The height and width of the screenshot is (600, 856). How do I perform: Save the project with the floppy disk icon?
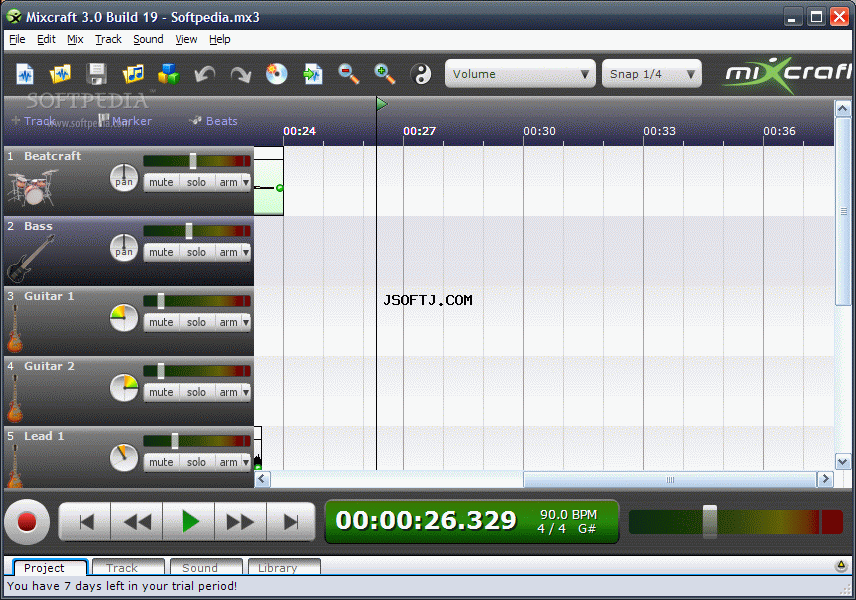point(97,74)
